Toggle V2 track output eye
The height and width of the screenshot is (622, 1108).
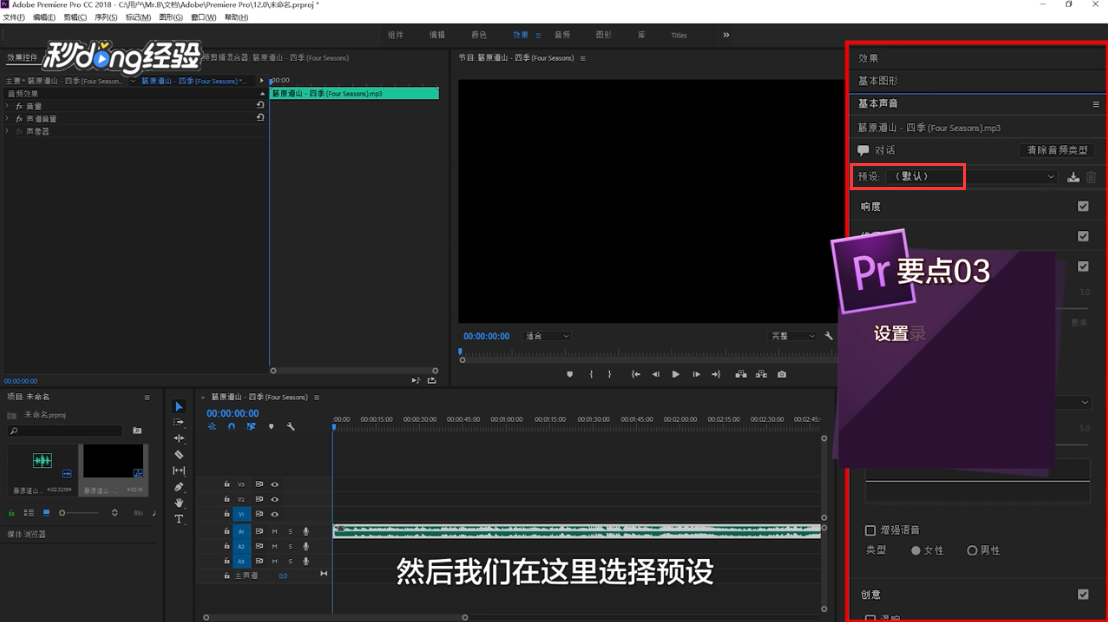point(275,500)
